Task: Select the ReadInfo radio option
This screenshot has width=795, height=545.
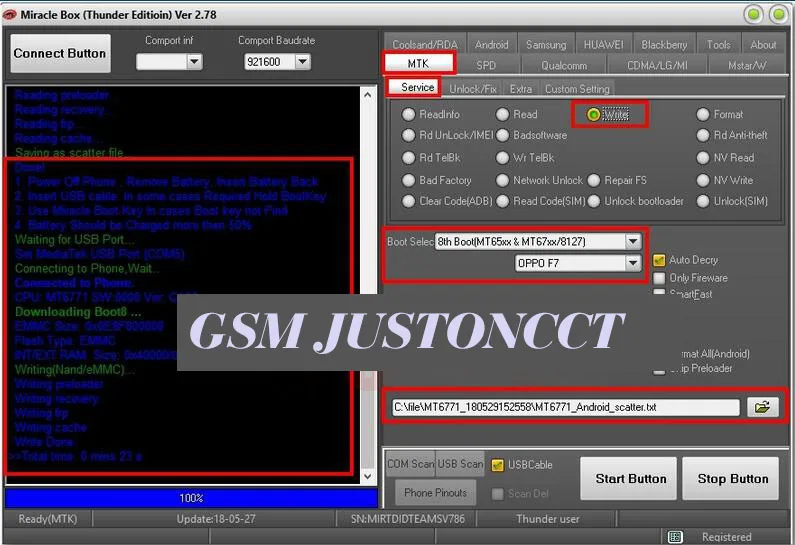Action: (x=409, y=115)
